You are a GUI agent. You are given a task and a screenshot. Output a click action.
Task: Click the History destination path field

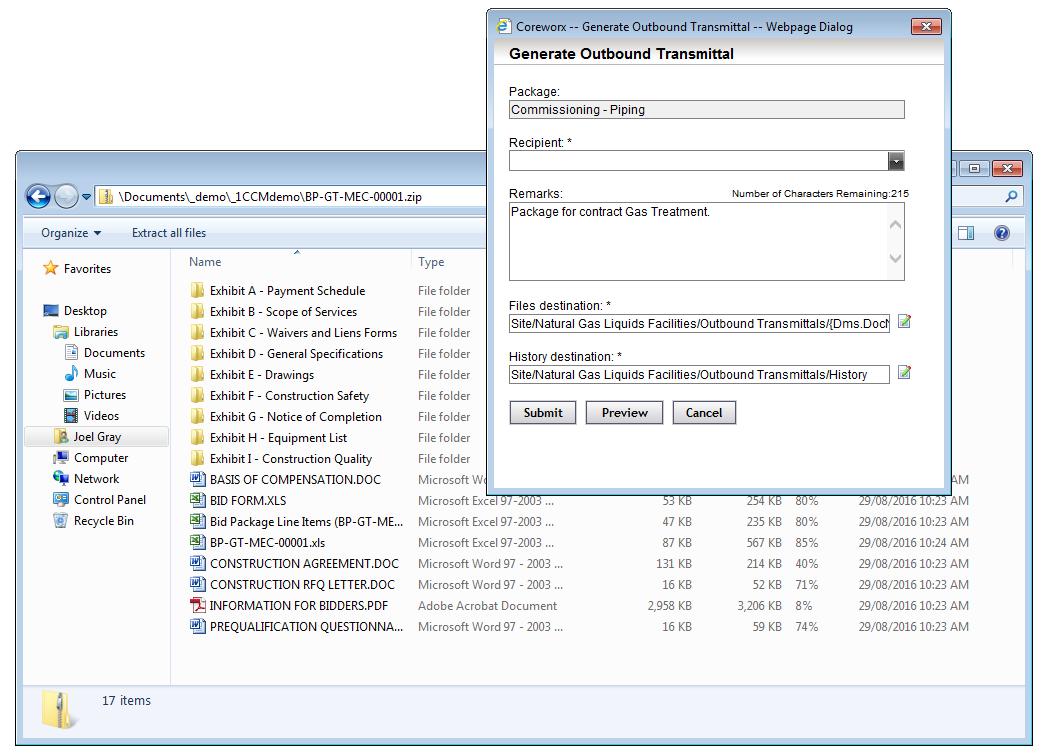699,374
